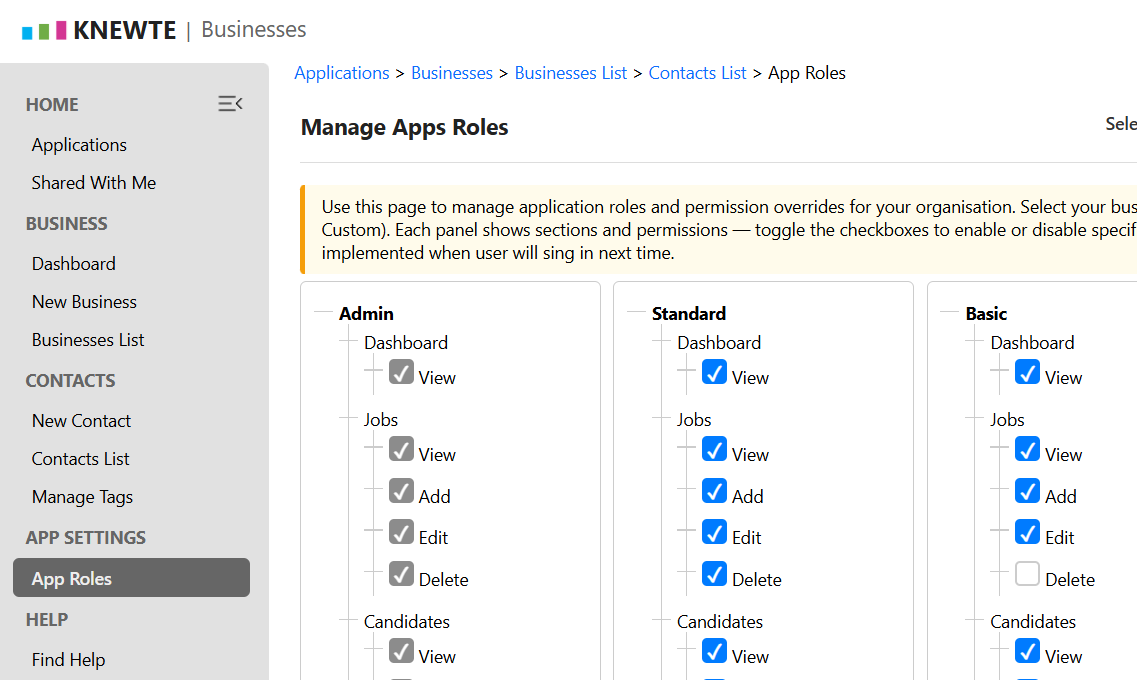Open Businesses List from the breadcrumb trail
The image size is (1137, 680).
[571, 72]
